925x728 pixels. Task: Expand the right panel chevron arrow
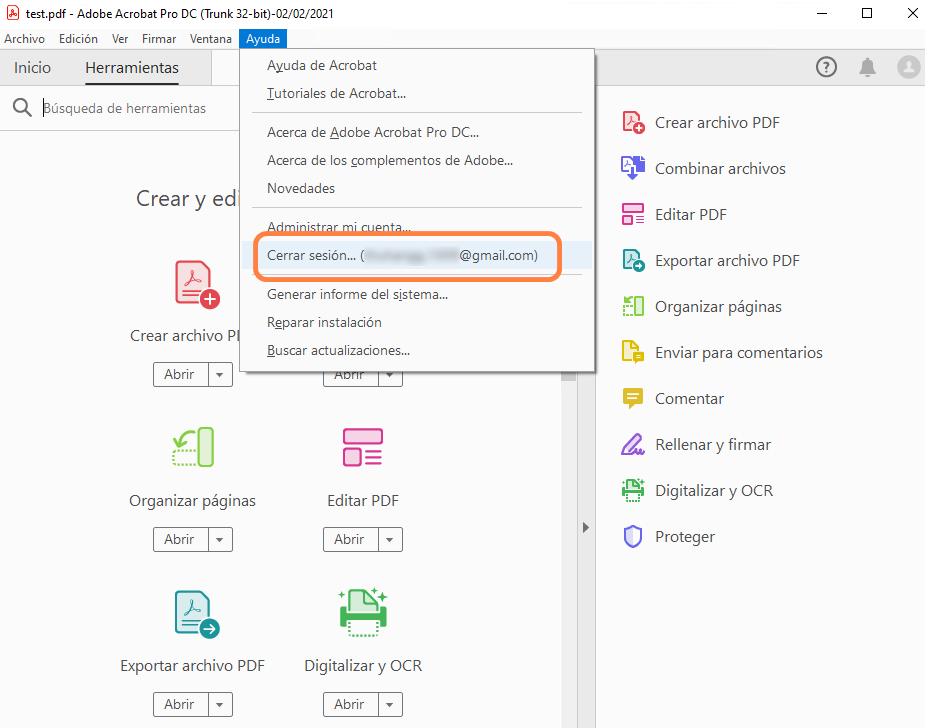pyautogui.click(x=585, y=527)
